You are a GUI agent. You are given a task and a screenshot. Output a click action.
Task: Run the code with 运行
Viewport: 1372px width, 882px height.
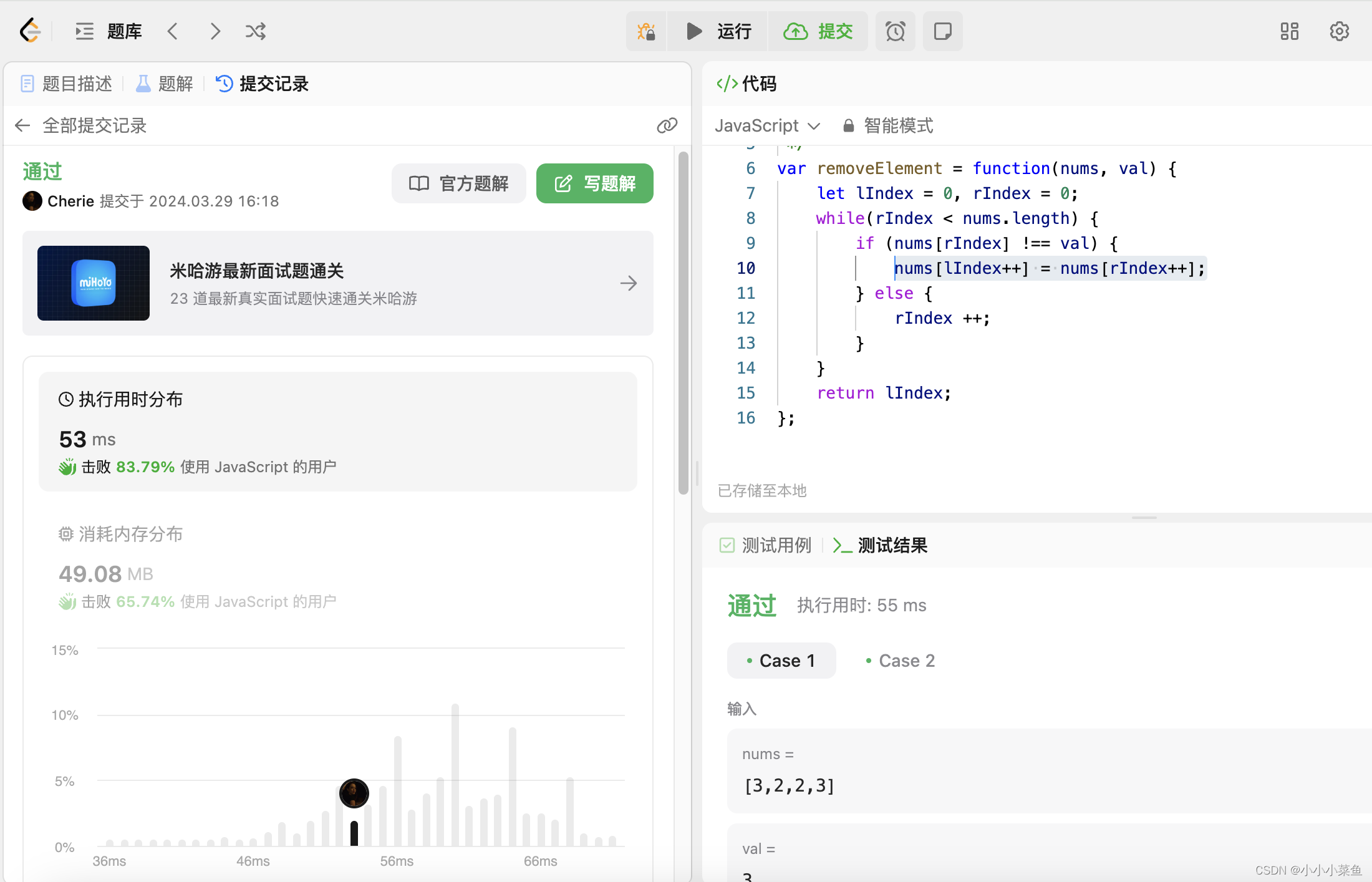tap(718, 31)
